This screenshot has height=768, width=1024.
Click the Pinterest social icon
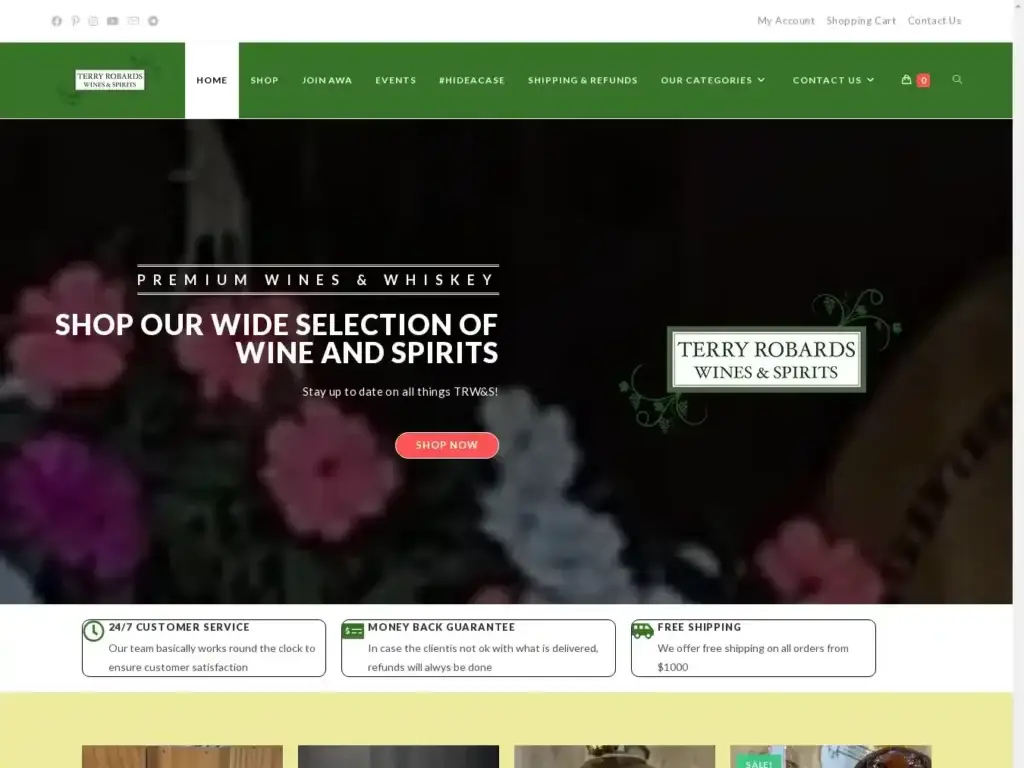[x=75, y=20]
